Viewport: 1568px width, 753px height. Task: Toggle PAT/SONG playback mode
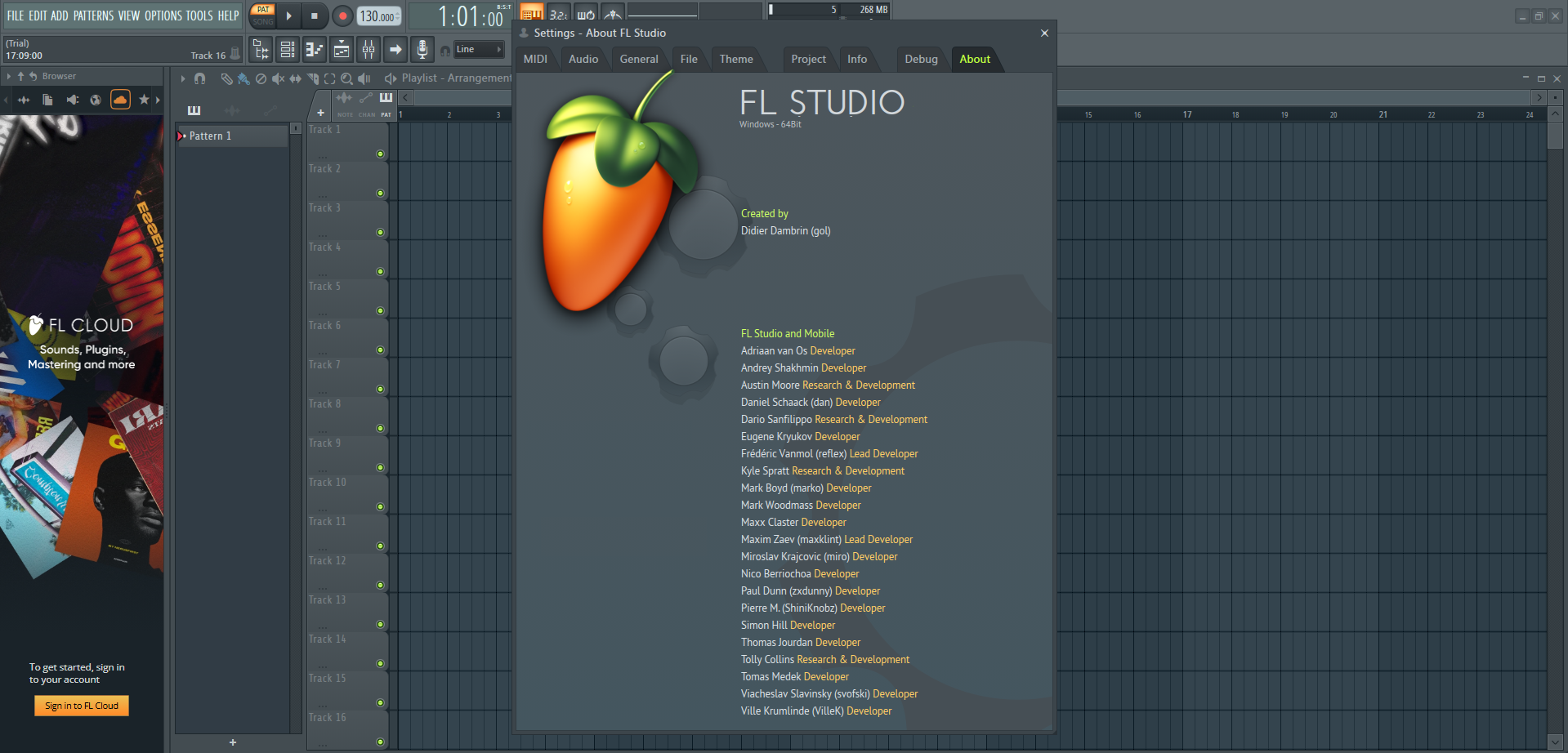263,16
